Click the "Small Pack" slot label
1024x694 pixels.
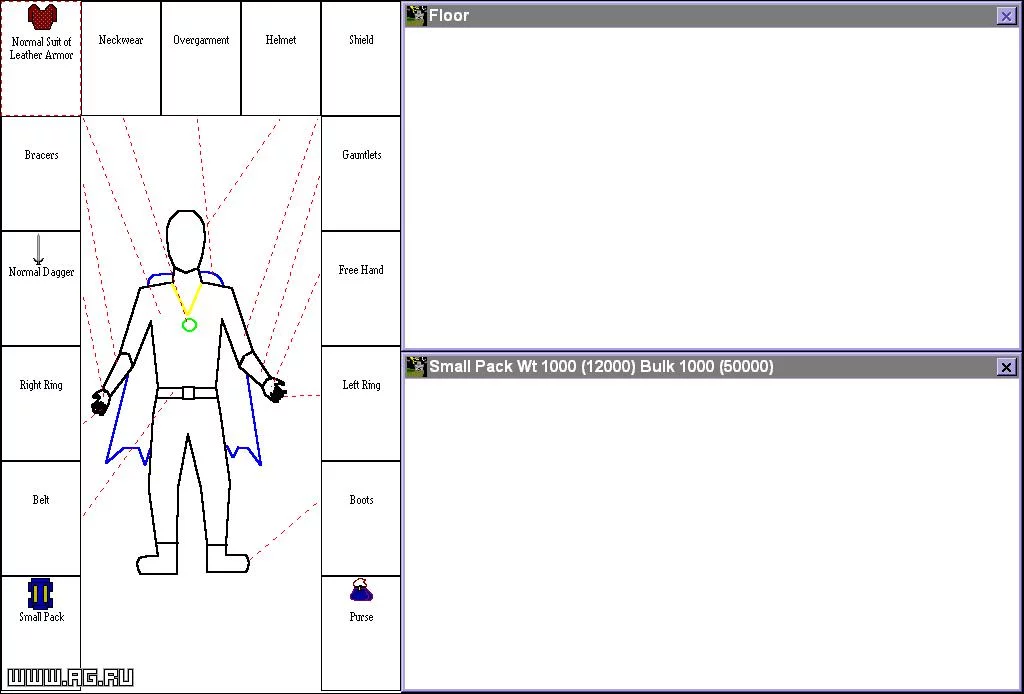point(41,617)
